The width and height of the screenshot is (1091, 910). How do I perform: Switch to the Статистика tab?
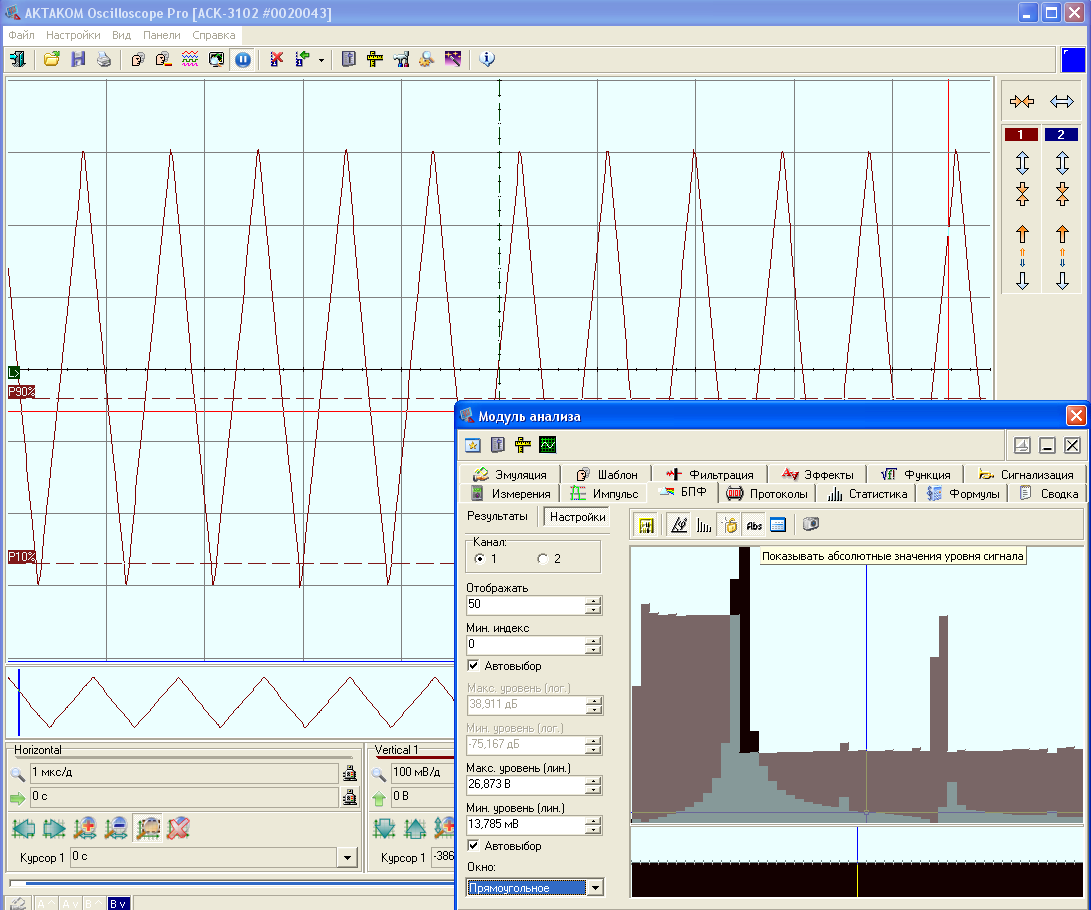click(x=868, y=494)
